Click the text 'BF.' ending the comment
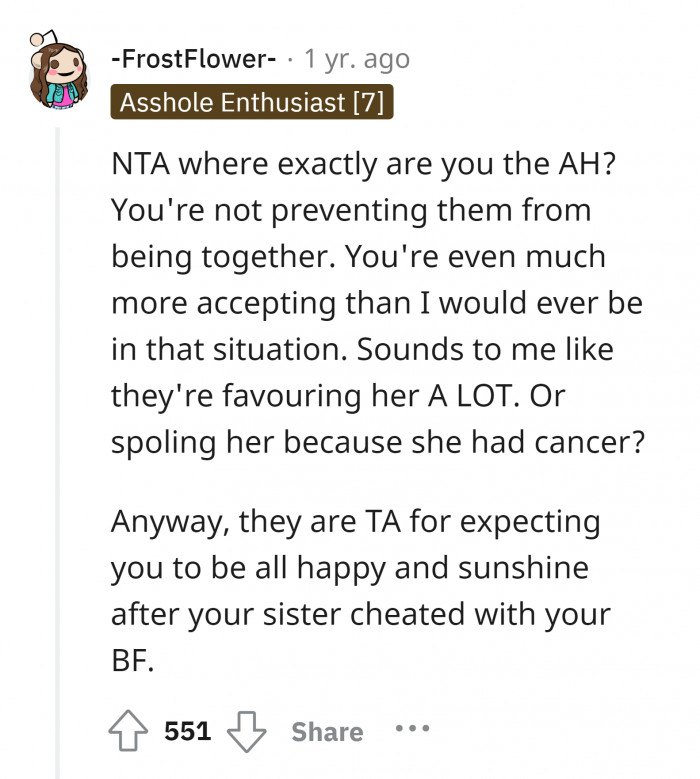The image size is (700, 779). [132, 663]
